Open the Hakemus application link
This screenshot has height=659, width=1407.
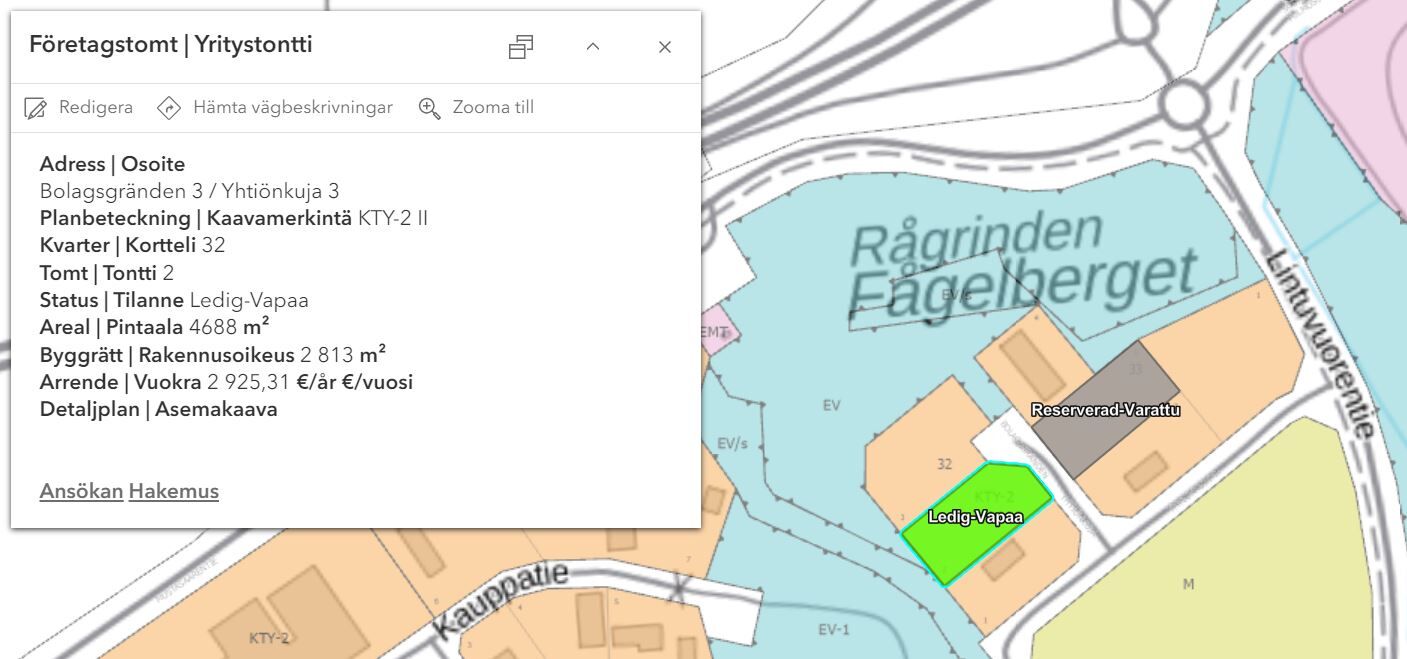click(173, 491)
